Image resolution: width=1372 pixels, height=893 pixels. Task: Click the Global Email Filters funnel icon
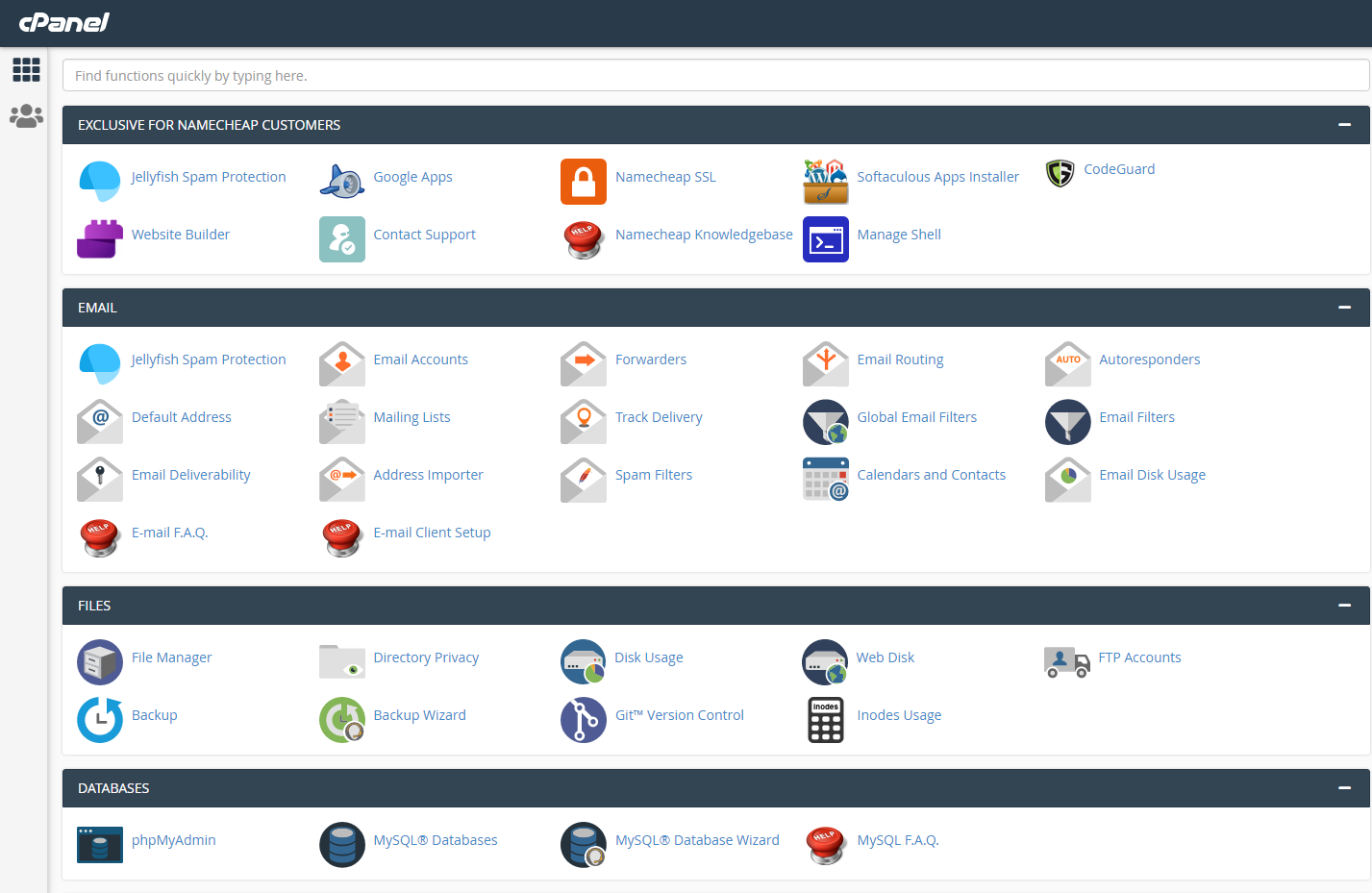[826, 422]
